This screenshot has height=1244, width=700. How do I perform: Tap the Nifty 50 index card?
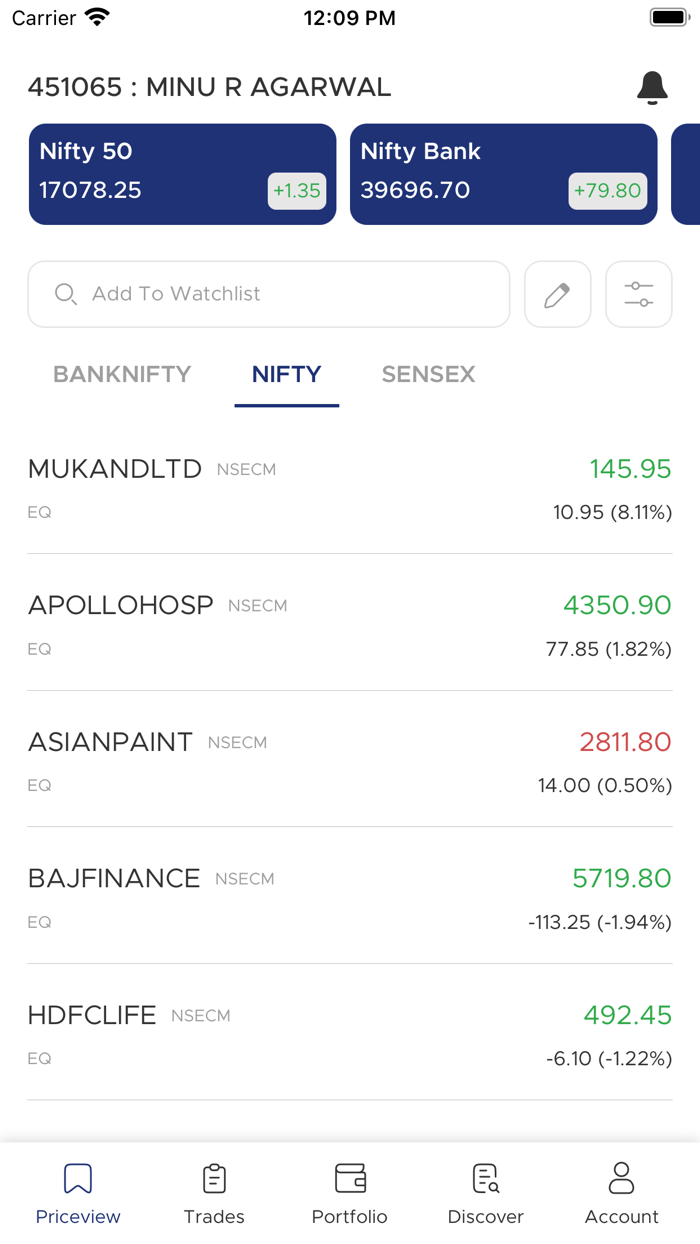pyautogui.click(x=182, y=174)
